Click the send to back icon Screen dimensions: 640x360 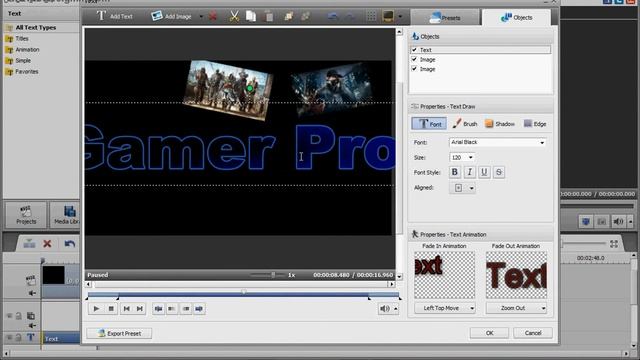click(x=305, y=16)
